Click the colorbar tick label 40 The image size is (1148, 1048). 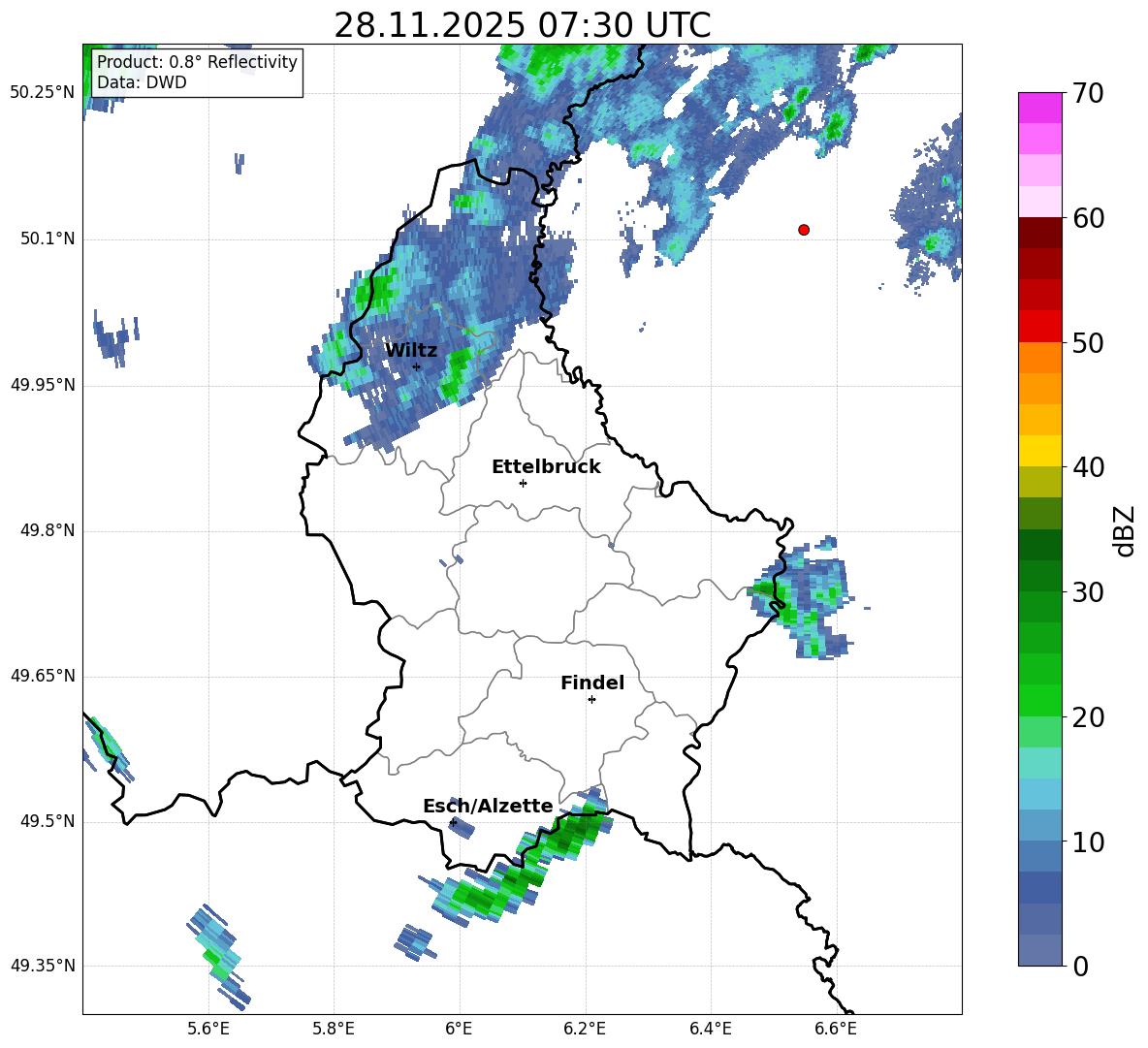tap(1088, 467)
